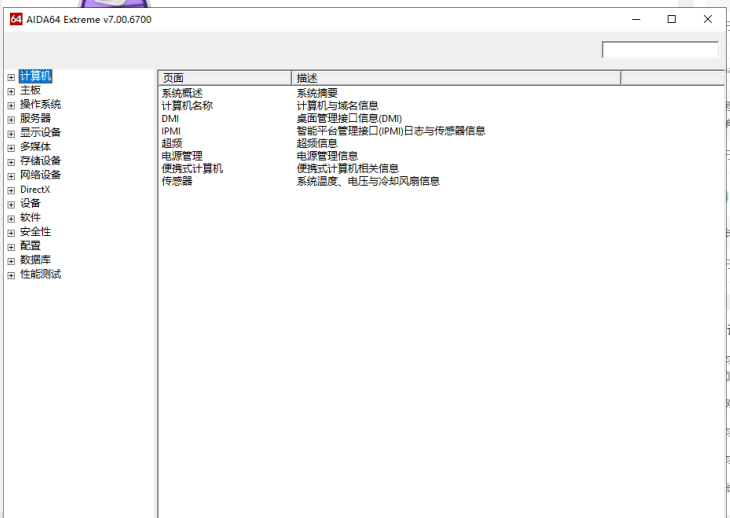Sort list by the 描述 column header
The height and width of the screenshot is (518, 730).
[x=456, y=78]
